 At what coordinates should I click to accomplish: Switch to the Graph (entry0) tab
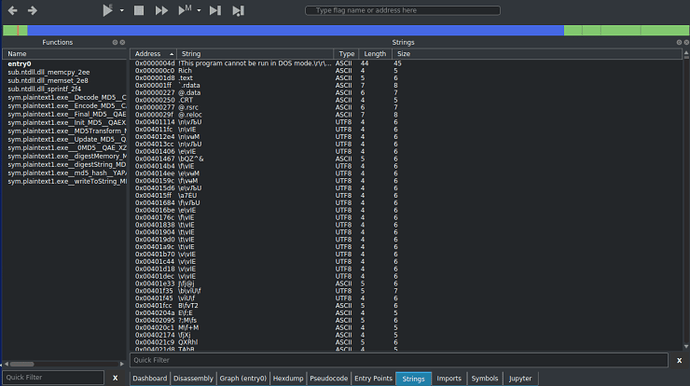[x=243, y=378]
